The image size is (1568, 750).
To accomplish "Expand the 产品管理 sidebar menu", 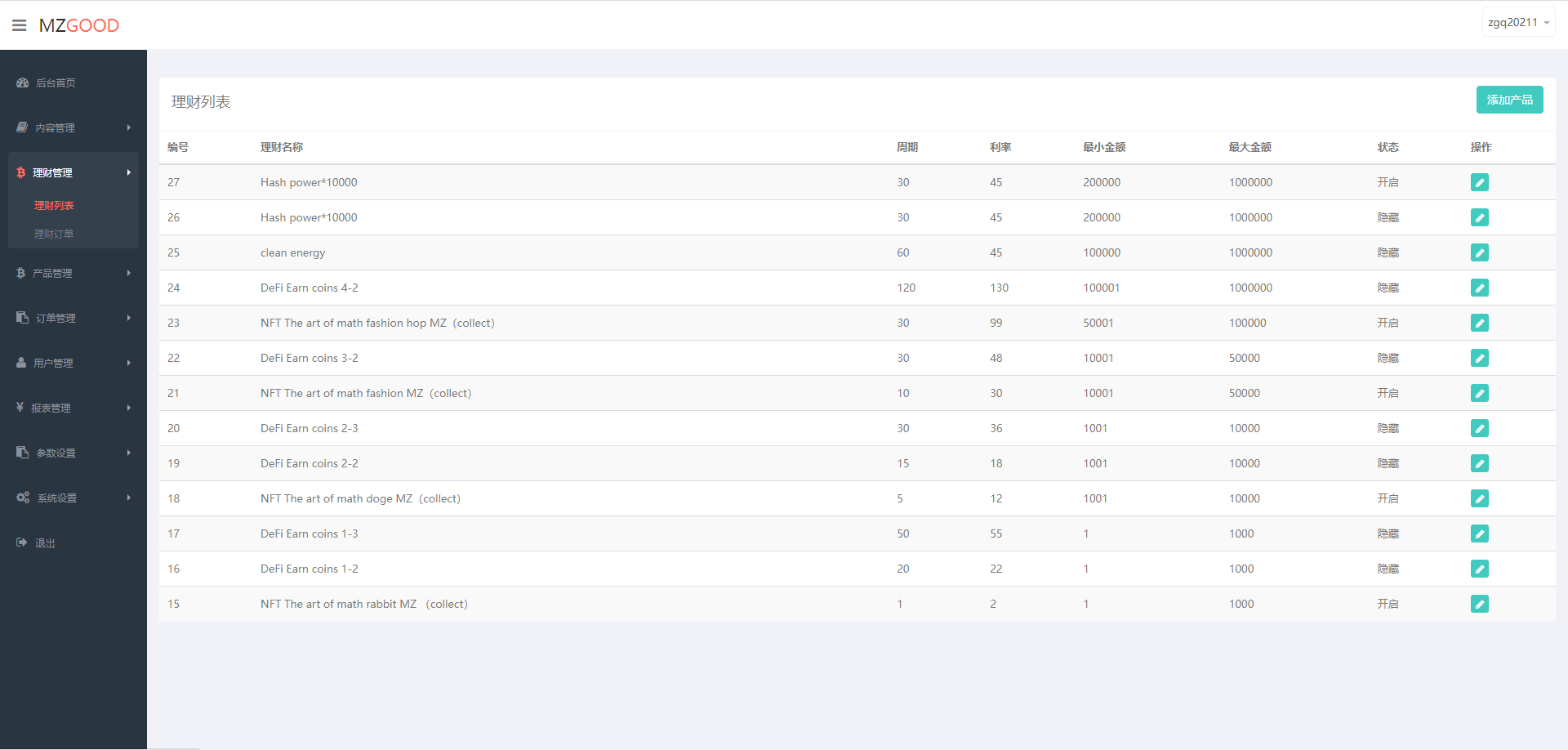I will pyautogui.click(x=73, y=273).
